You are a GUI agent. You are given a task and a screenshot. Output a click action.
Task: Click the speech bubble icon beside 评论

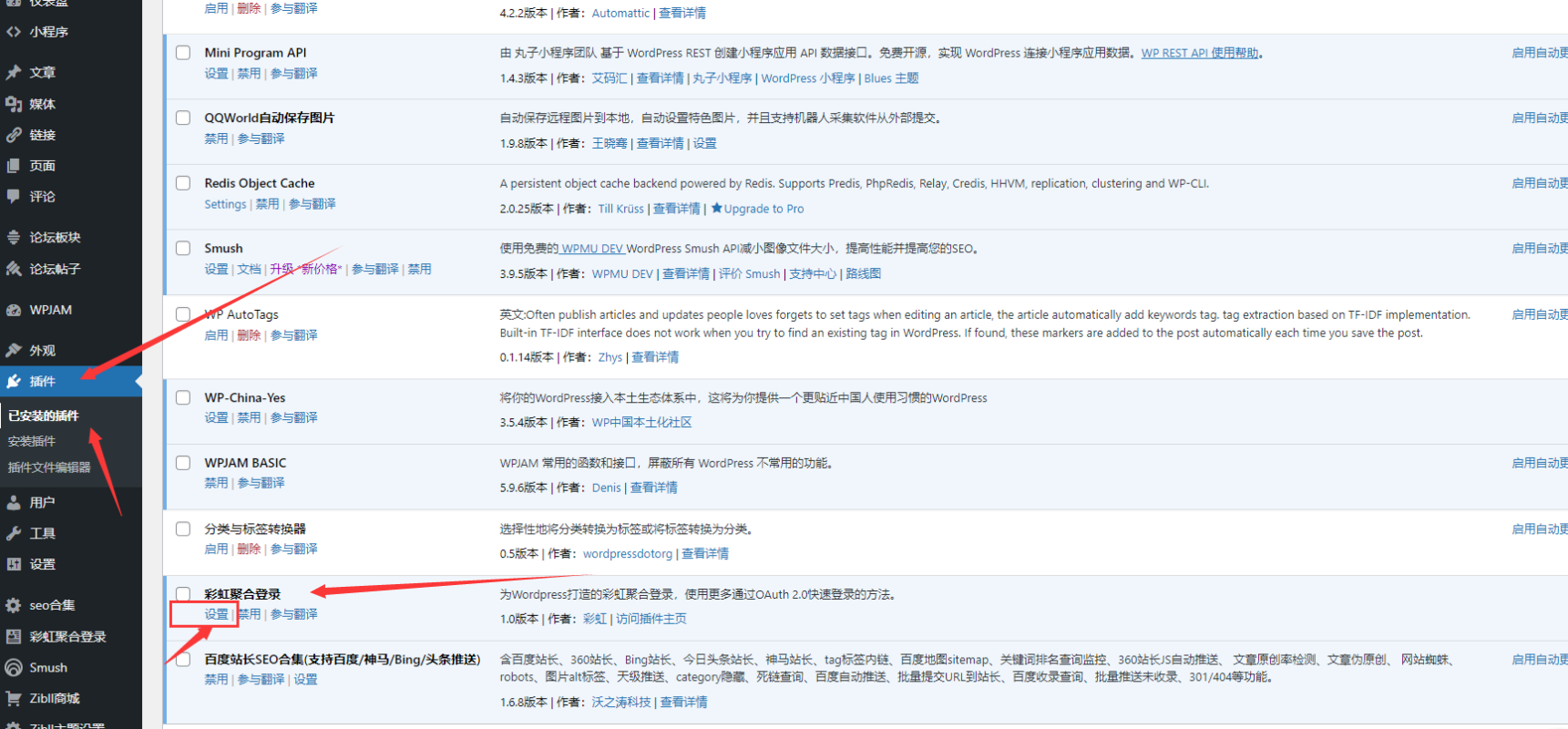pyautogui.click(x=14, y=196)
